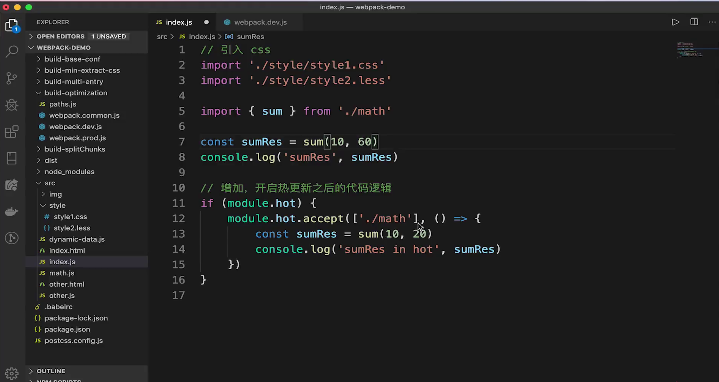
Task: Open the Run and Debug bug icon
Action: [x=11, y=105]
